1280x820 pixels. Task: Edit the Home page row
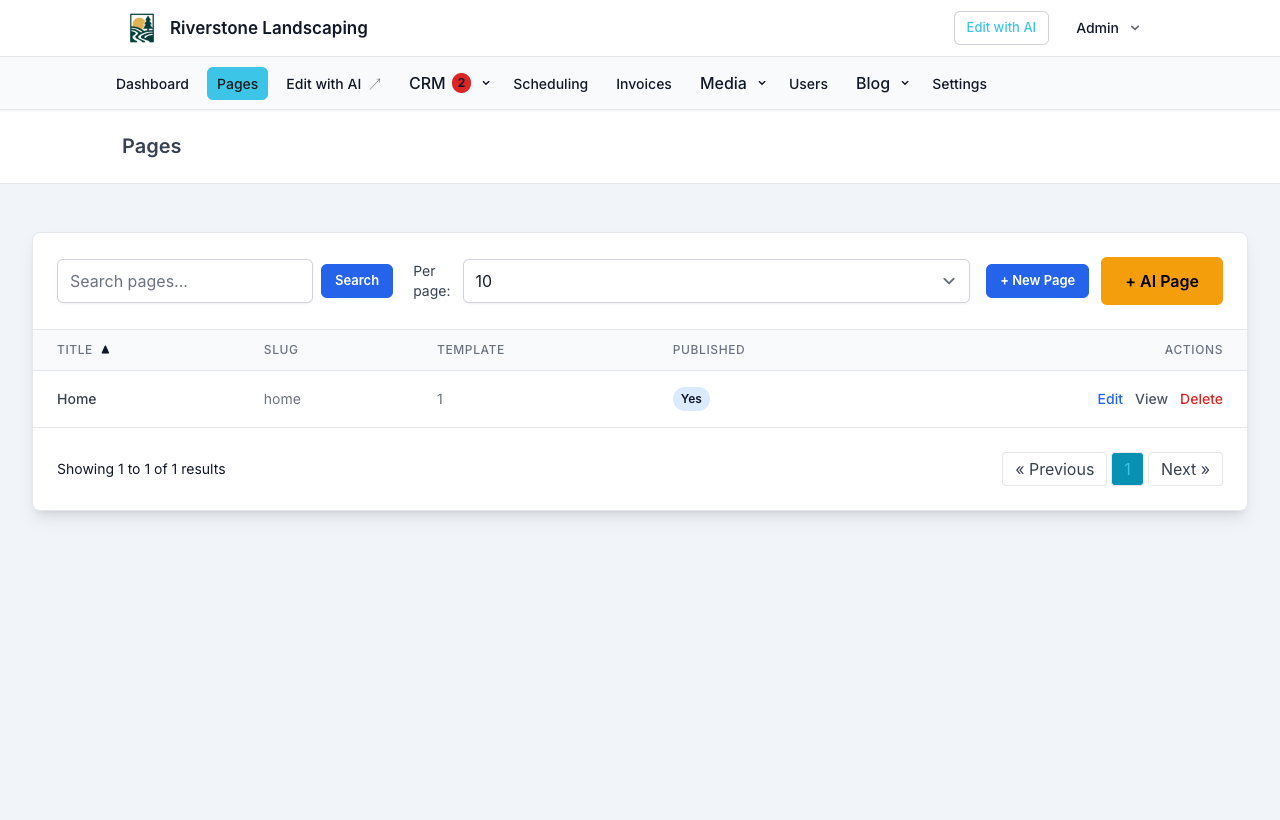(1110, 399)
